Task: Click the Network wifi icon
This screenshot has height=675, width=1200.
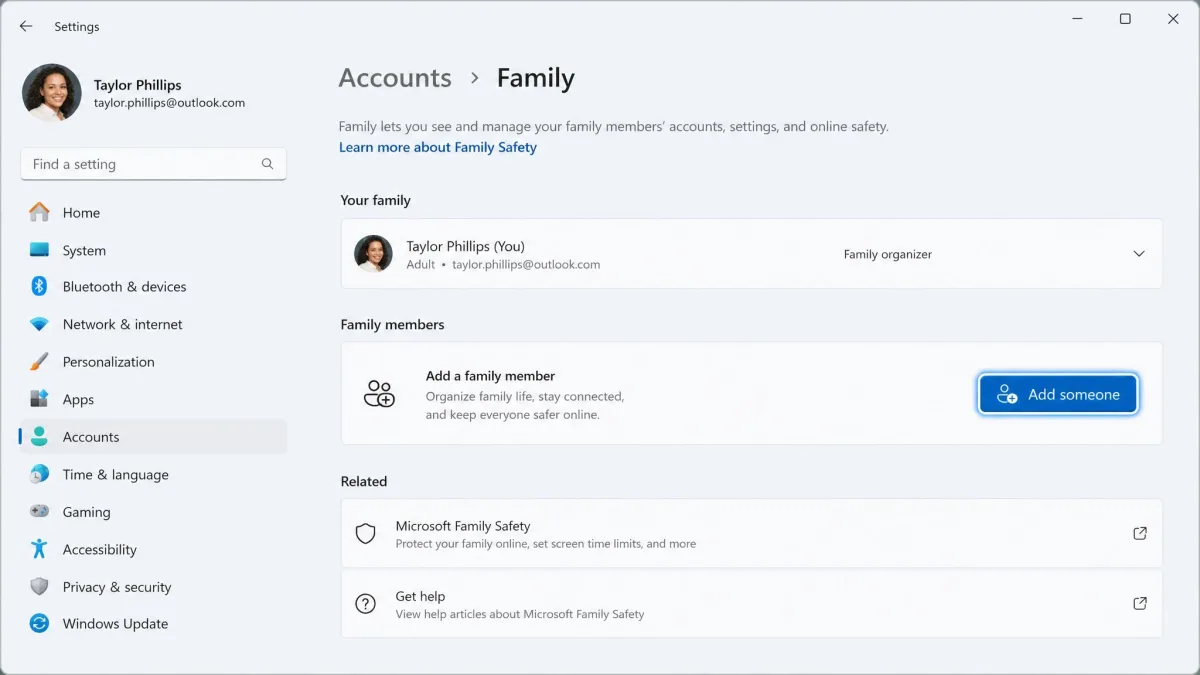Action: tap(39, 324)
